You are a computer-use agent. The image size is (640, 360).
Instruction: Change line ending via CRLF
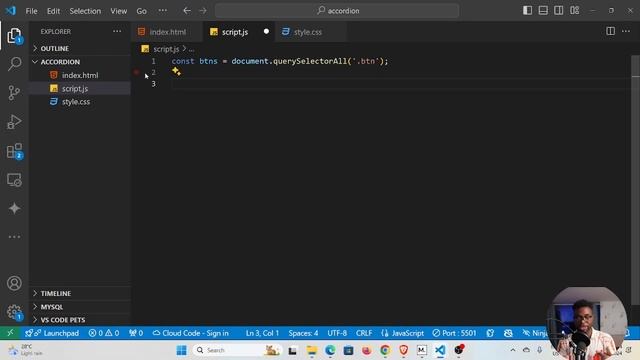364,333
